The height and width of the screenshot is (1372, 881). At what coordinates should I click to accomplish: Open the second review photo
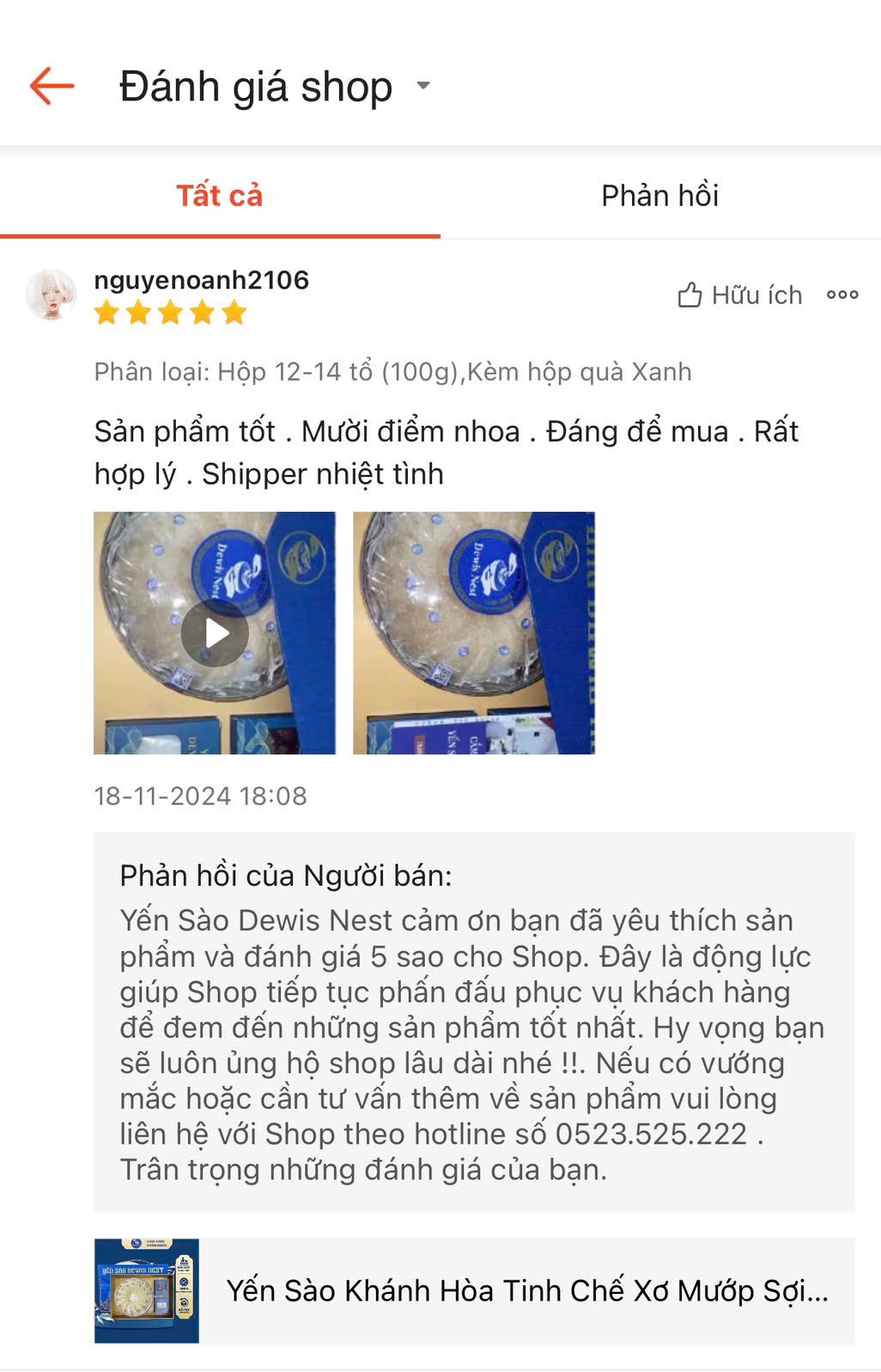pyautogui.click(x=474, y=633)
